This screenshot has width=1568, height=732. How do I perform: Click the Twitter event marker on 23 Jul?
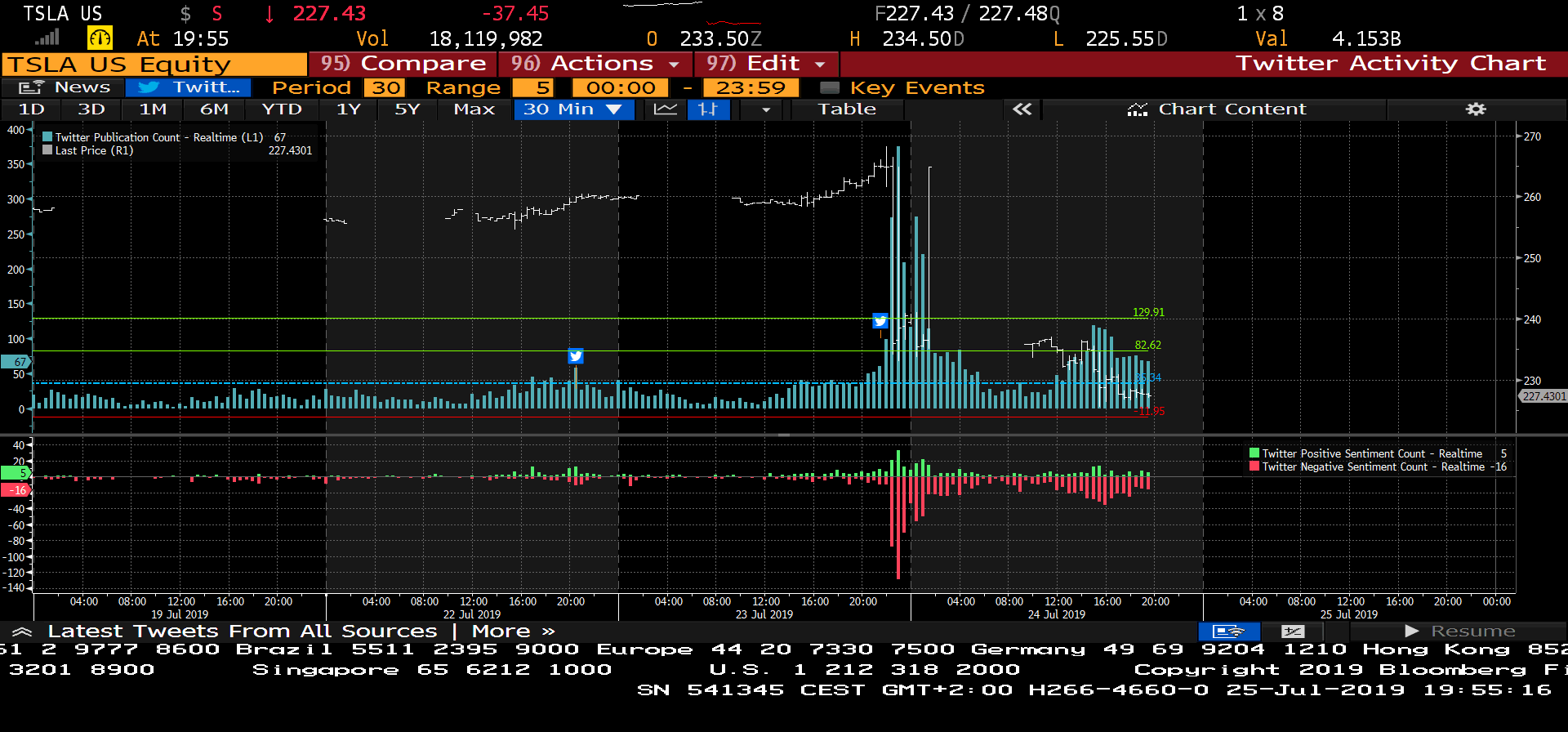point(880,321)
